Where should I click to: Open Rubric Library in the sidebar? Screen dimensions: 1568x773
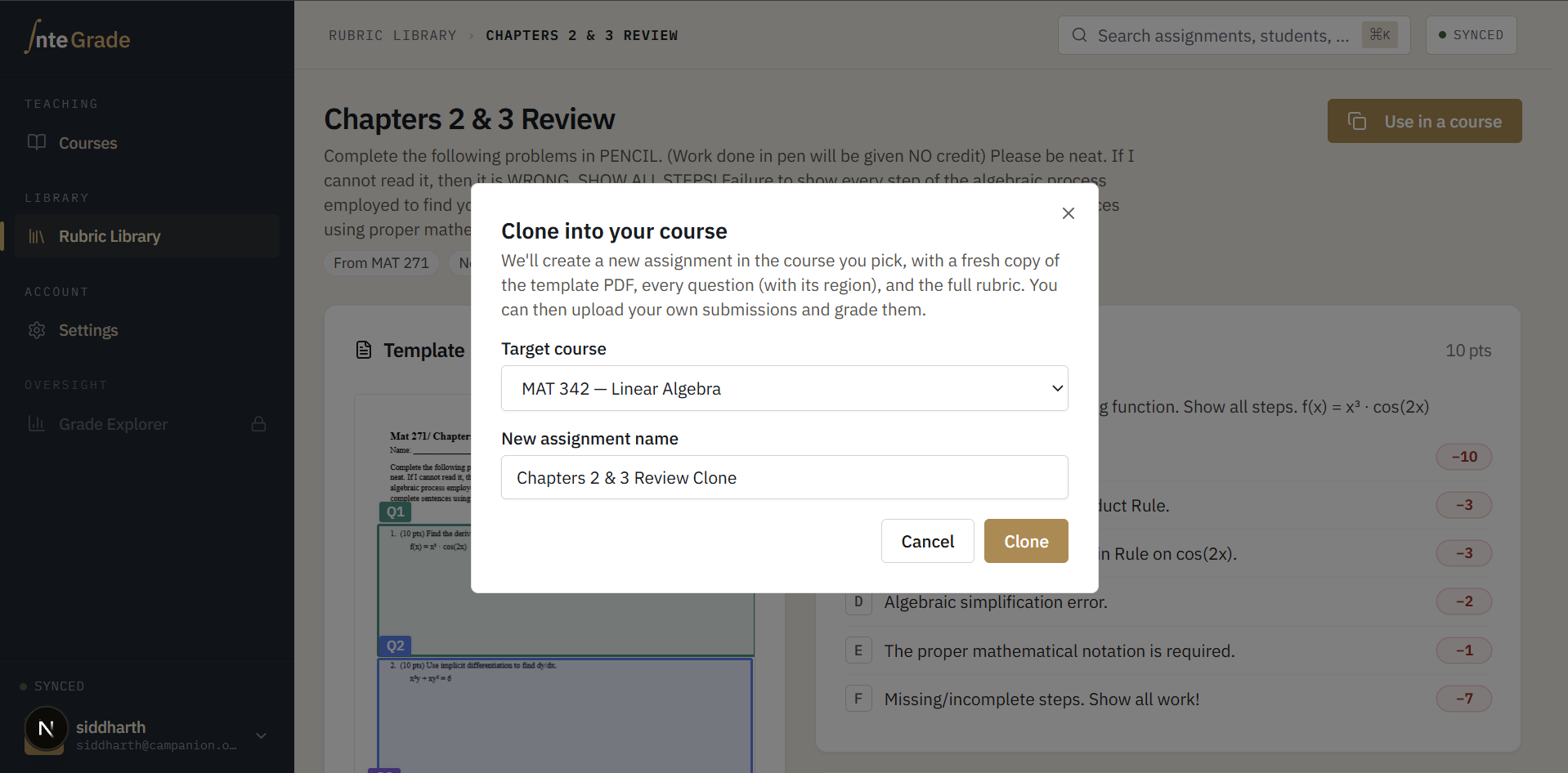pyautogui.click(x=147, y=236)
